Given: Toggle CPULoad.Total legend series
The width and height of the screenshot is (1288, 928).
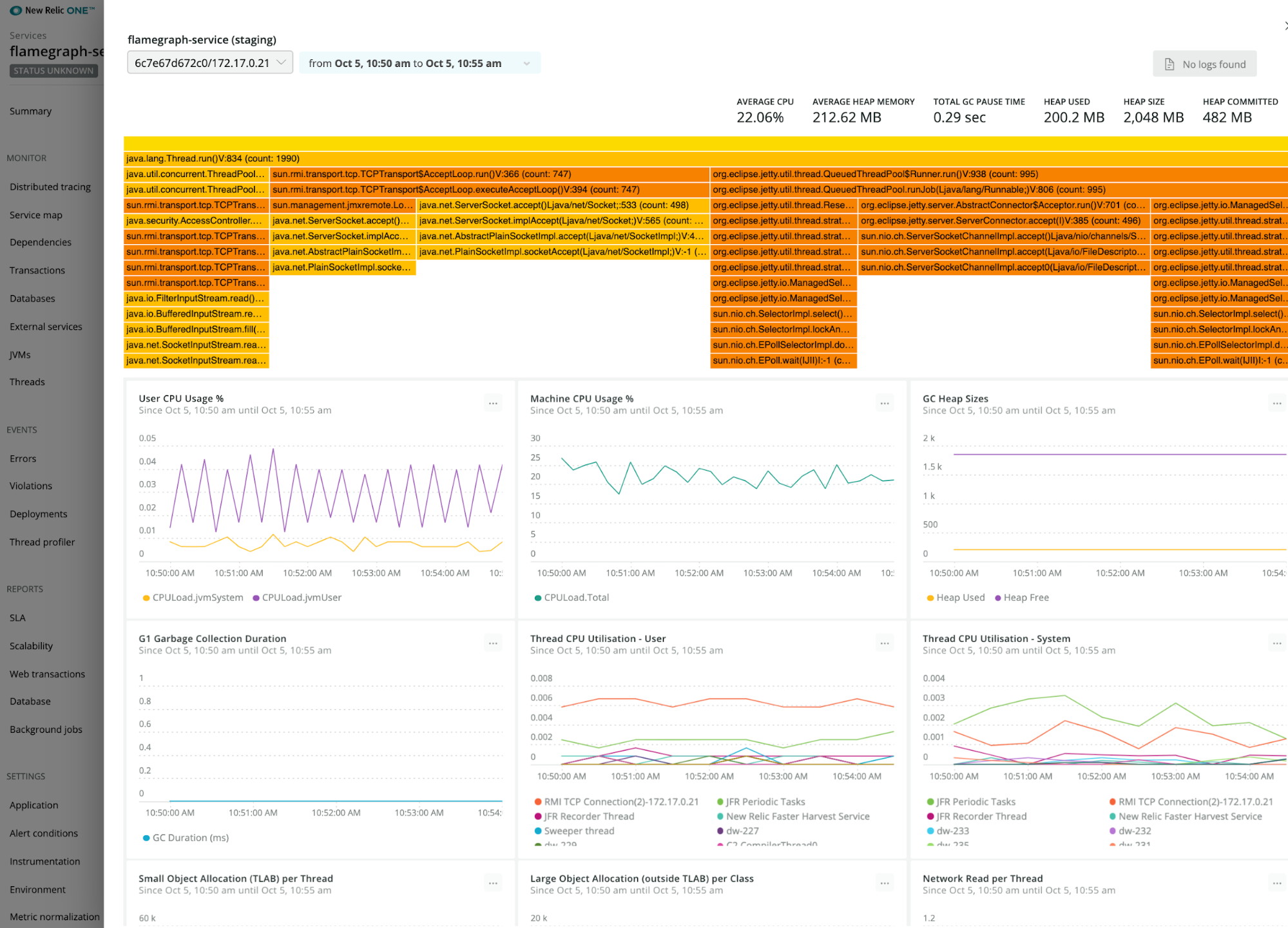Looking at the screenshot, I should 572,598.
